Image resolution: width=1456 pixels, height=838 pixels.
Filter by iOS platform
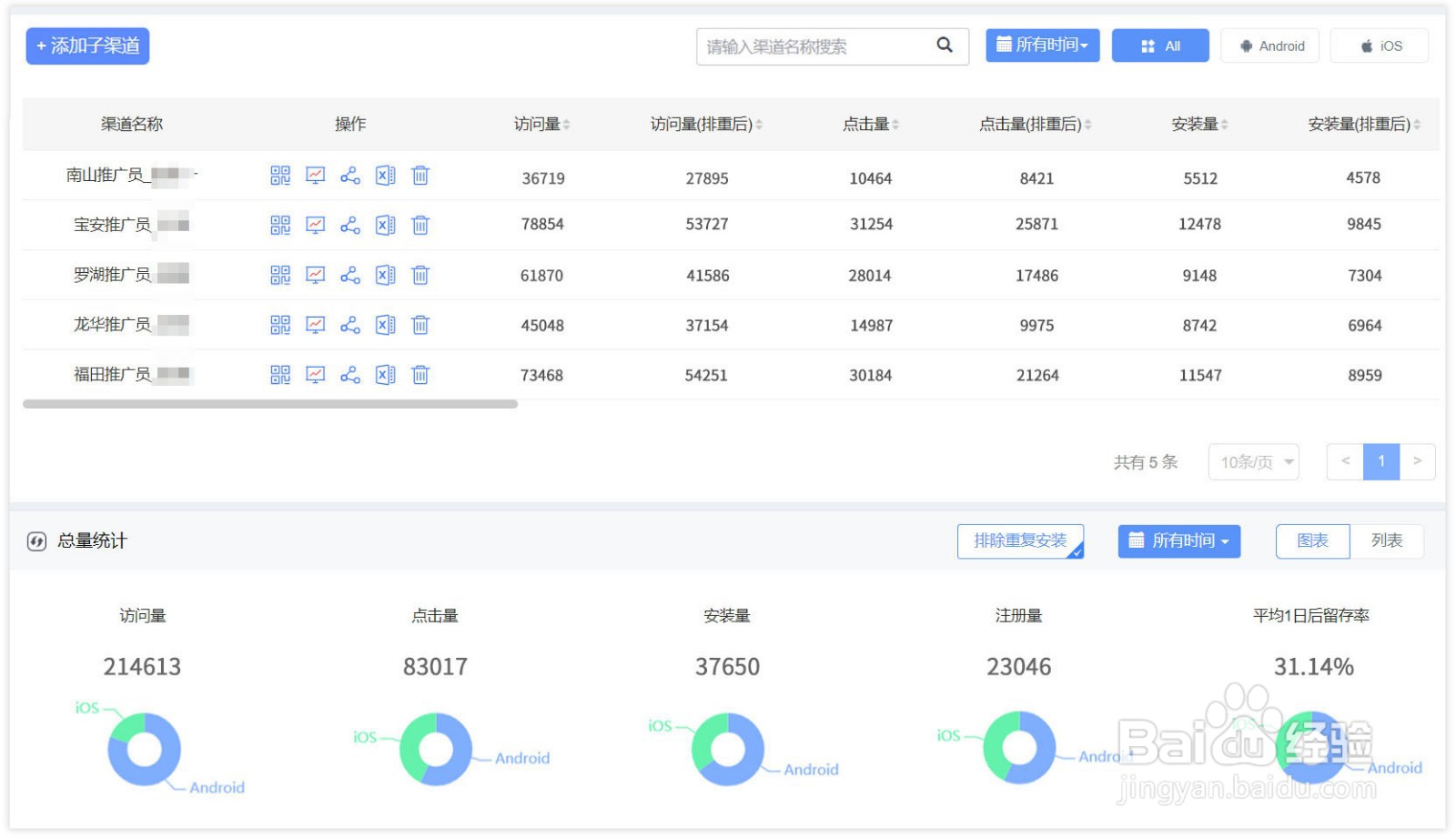1380,45
